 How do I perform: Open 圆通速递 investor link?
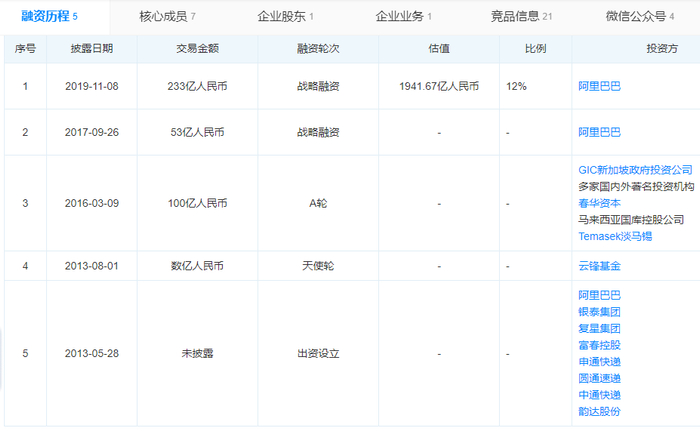(599, 378)
